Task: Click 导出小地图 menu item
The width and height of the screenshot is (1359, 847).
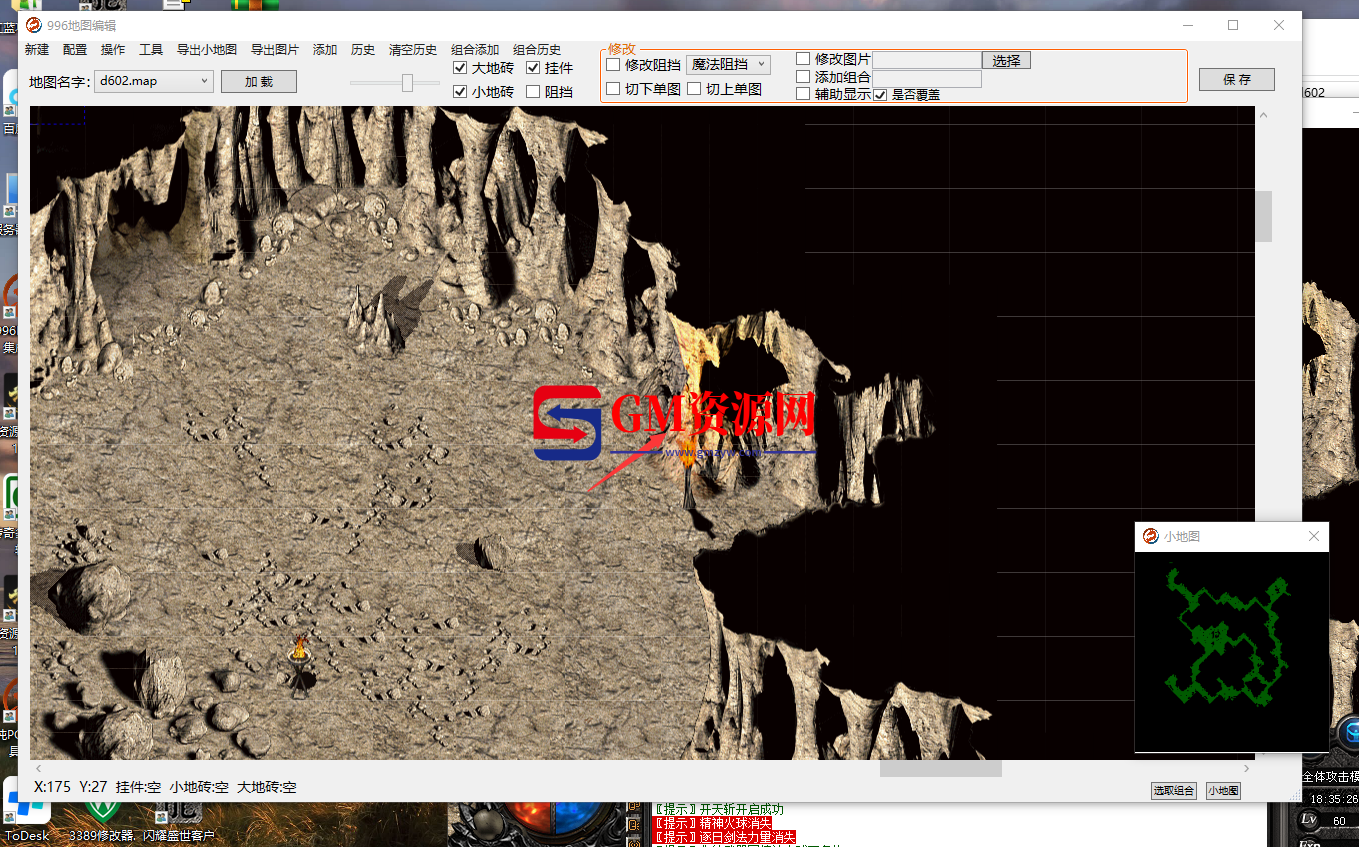Action: click(207, 50)
